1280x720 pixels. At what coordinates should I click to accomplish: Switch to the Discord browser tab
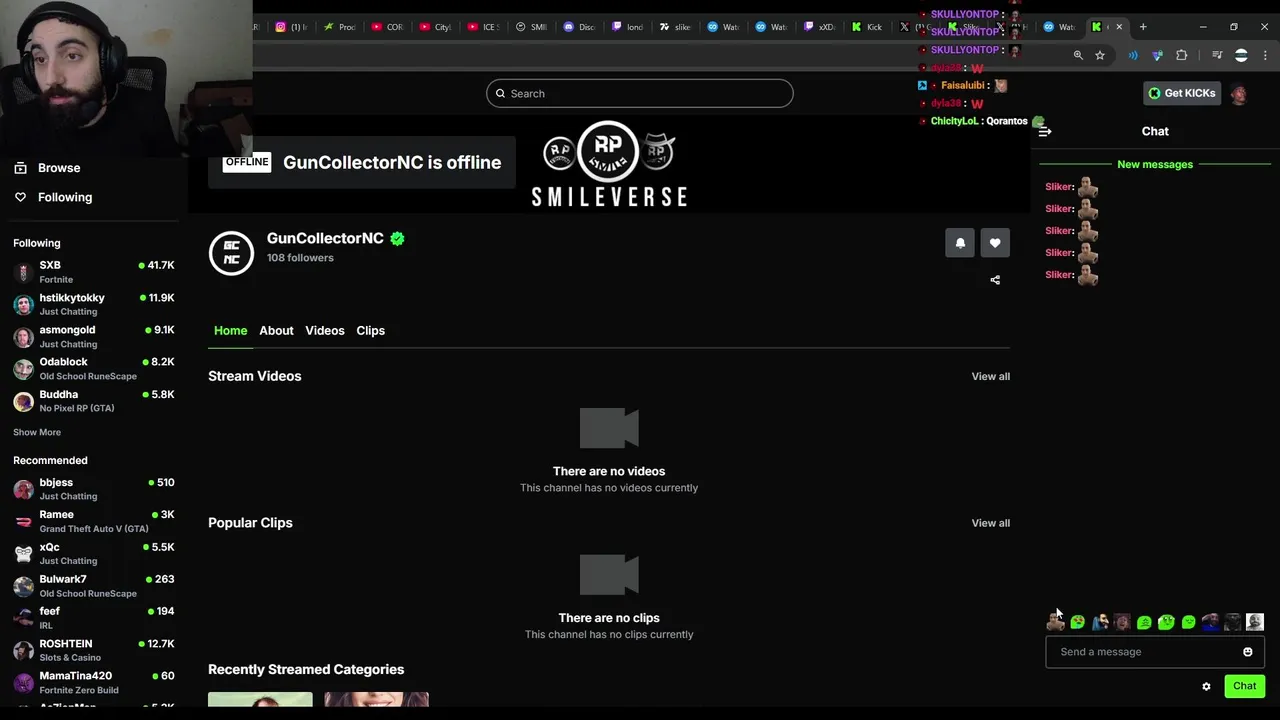pos(579,27)
